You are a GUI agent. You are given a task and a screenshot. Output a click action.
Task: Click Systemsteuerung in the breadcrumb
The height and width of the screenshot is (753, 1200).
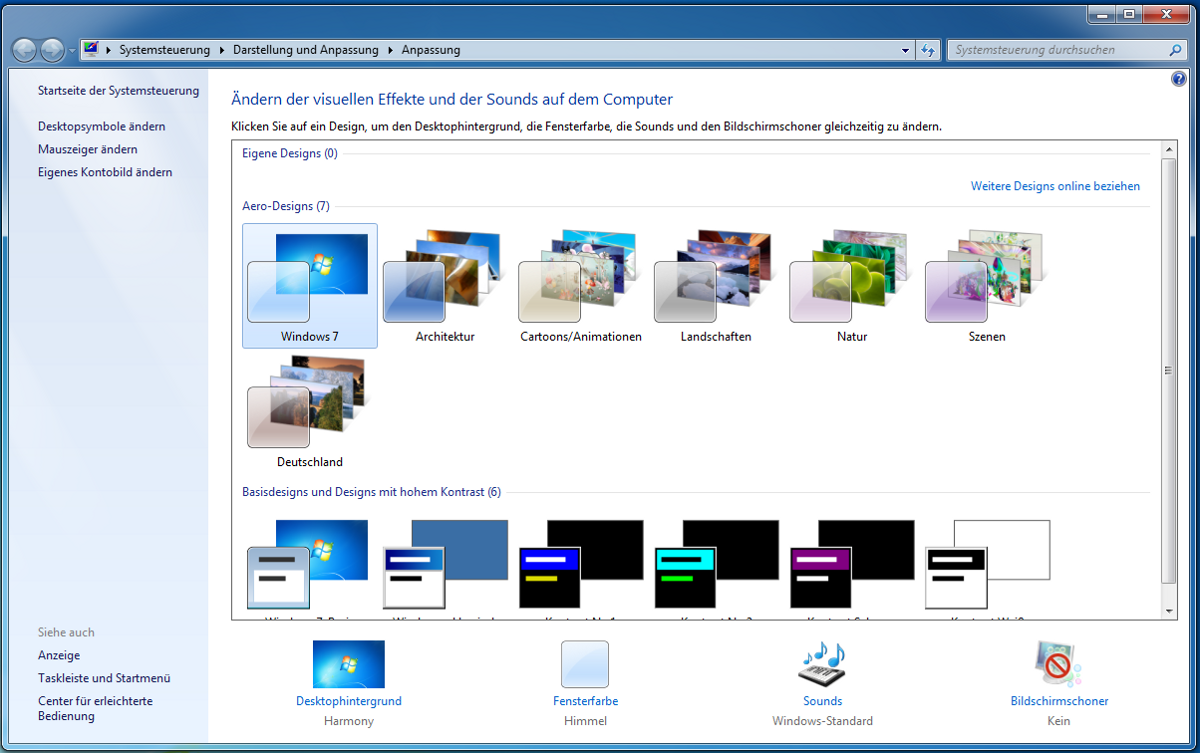[165, 49]
